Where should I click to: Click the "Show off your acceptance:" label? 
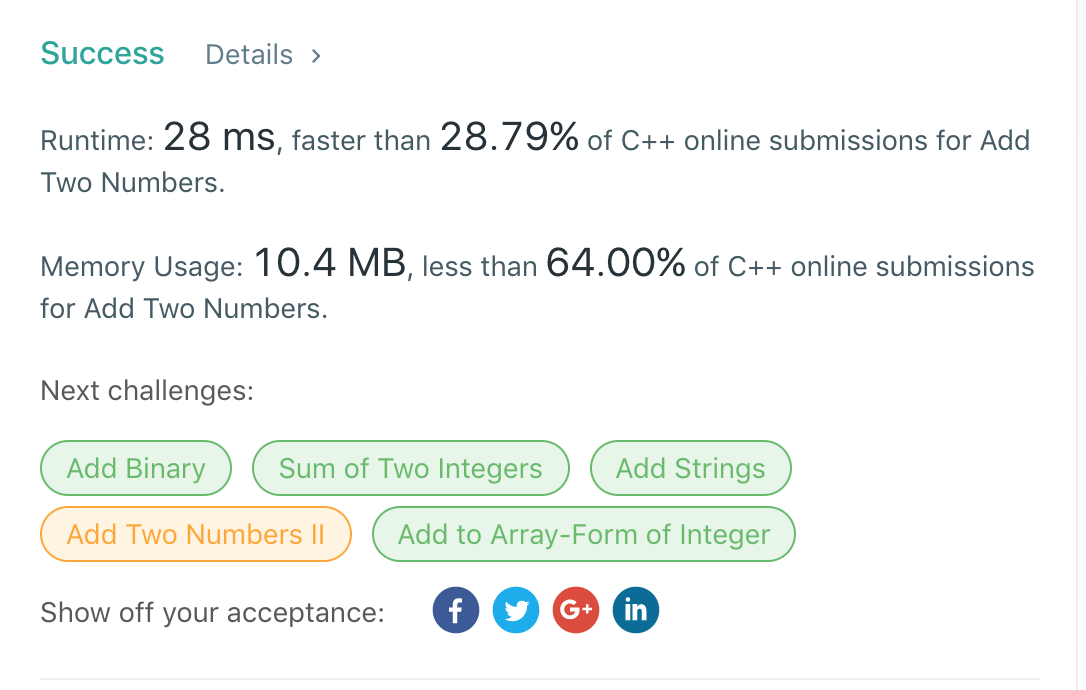[x=212, y=612]
